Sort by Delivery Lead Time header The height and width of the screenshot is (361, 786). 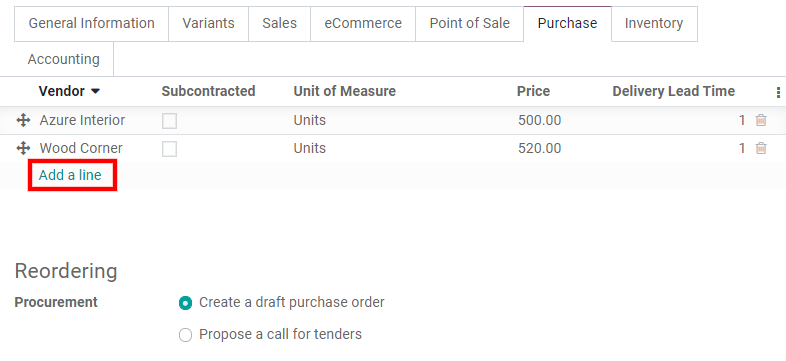tap(673, 91)
